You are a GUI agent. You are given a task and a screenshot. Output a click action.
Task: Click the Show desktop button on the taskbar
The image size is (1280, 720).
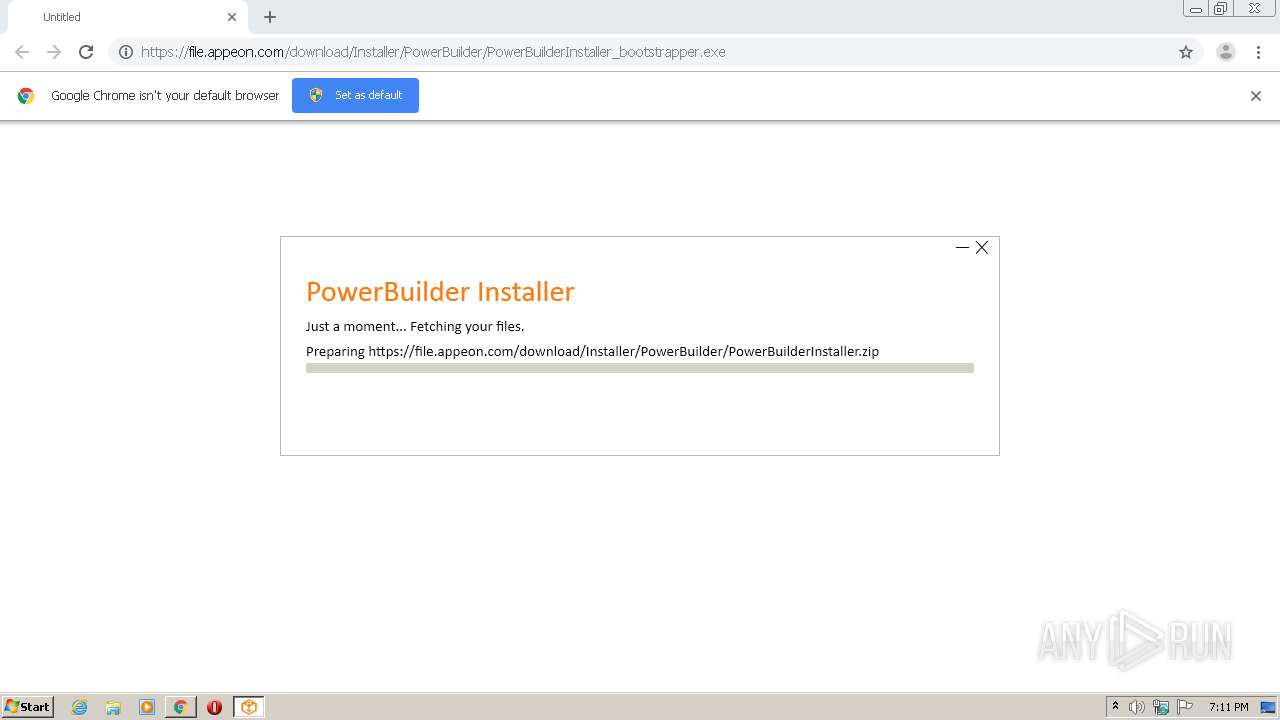1268,707
